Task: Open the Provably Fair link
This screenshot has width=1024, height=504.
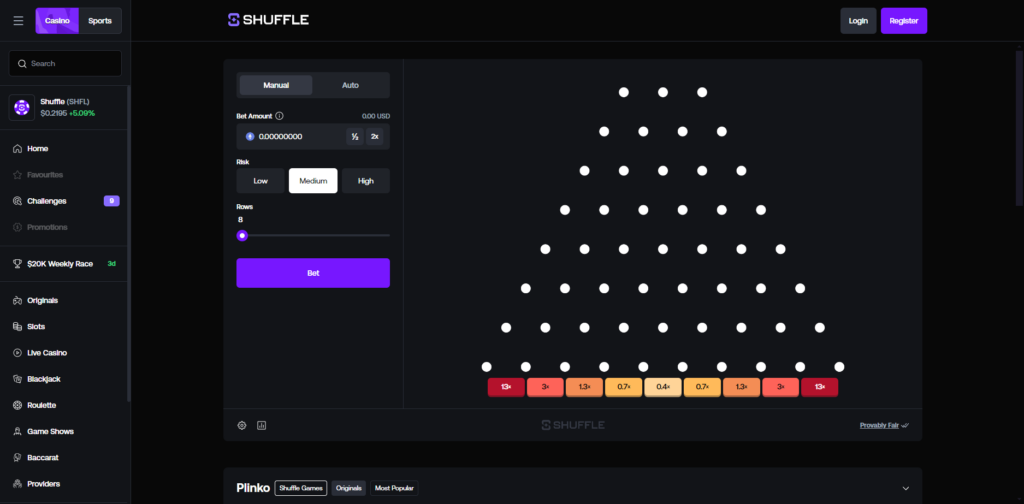Action: pyautogui.click(x=880, y=426)
